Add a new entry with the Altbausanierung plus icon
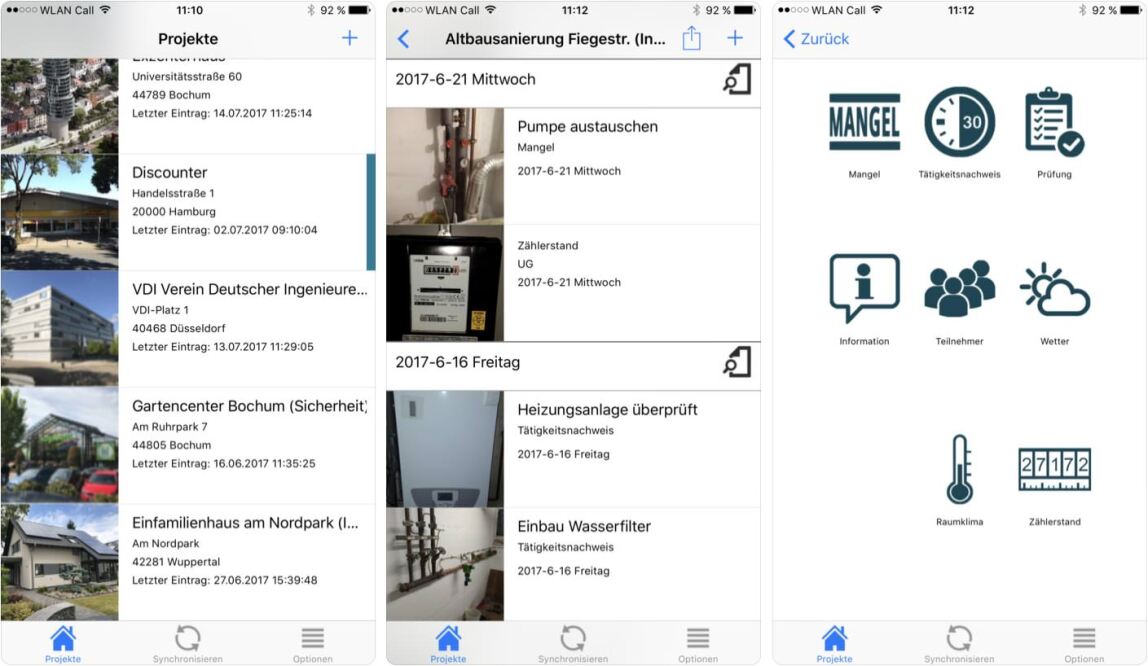The width and height of the screenshot is (1148, 666). pyautogui.click(x=735, y=38)
